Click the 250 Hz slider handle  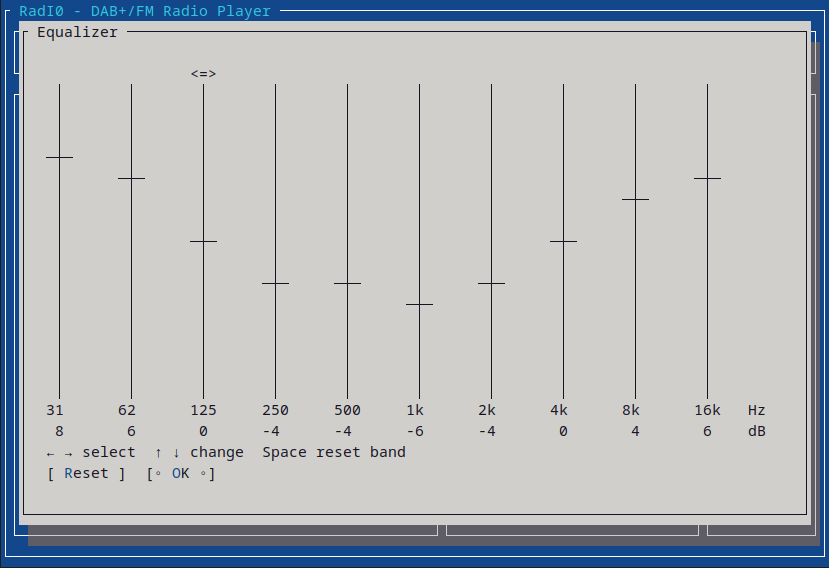click(275, 283)
